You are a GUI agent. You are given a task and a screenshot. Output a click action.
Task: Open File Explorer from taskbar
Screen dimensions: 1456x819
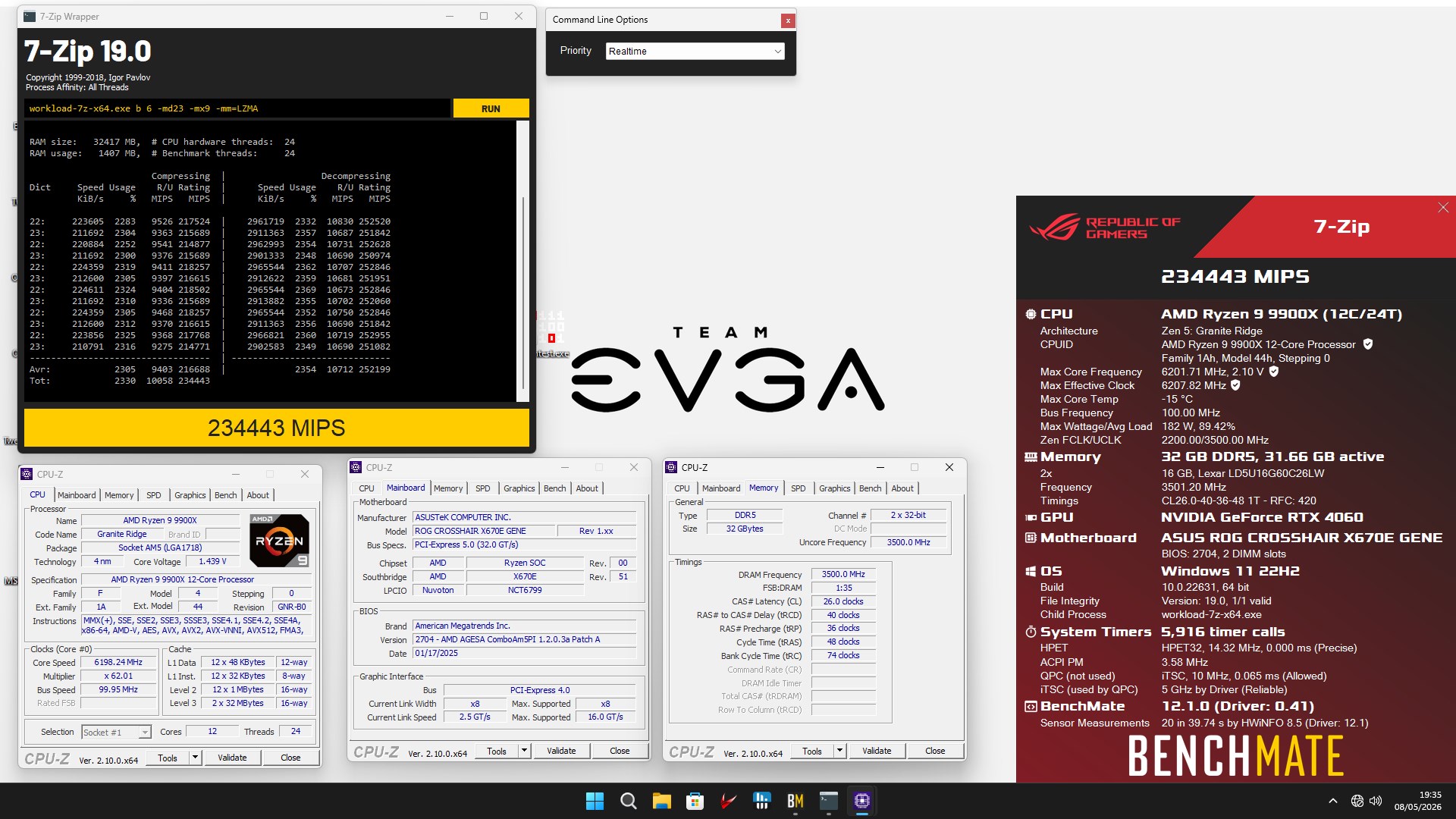pyautogui.click(x=662, y=801)
